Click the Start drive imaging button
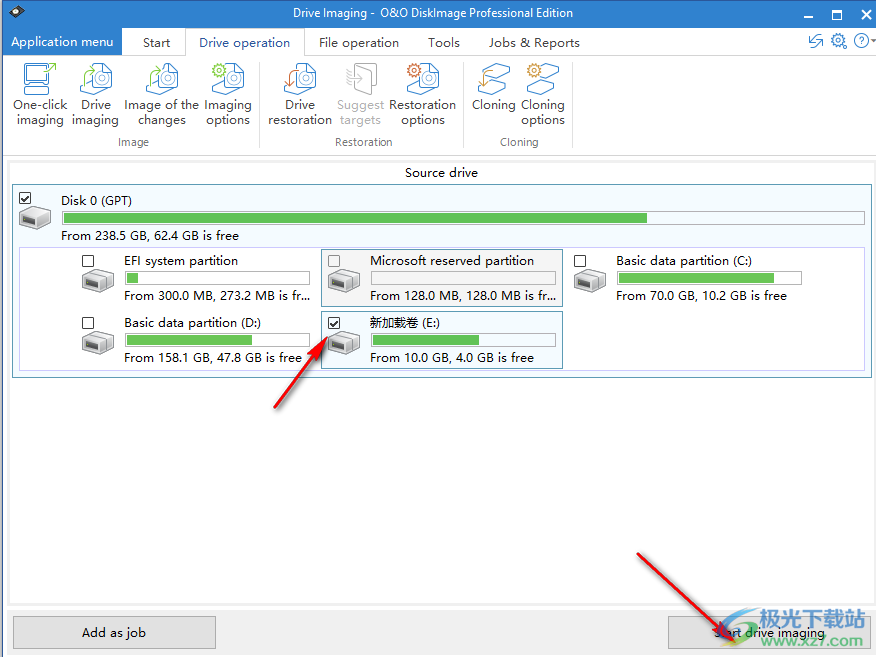The image size is (876, 657). pyautogui.click(x=769, y=632)
